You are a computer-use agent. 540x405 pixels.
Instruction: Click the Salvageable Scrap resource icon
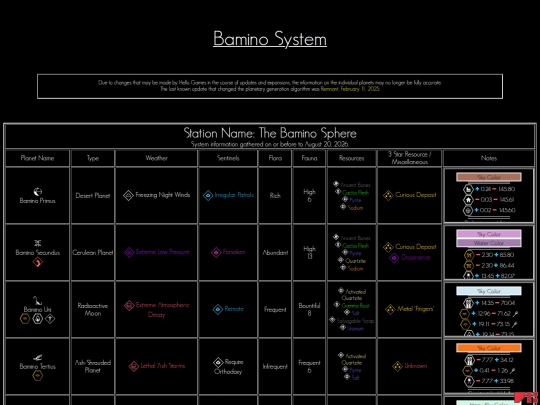332,320
